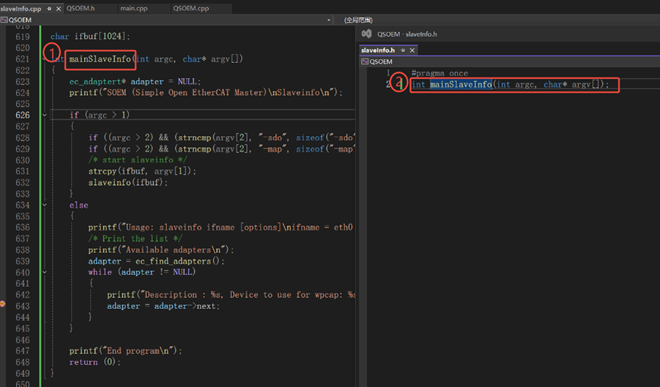Screen dimensions: 660x387
Task: Click the 'else' keyword on line 634
Action: coord(79,205)
